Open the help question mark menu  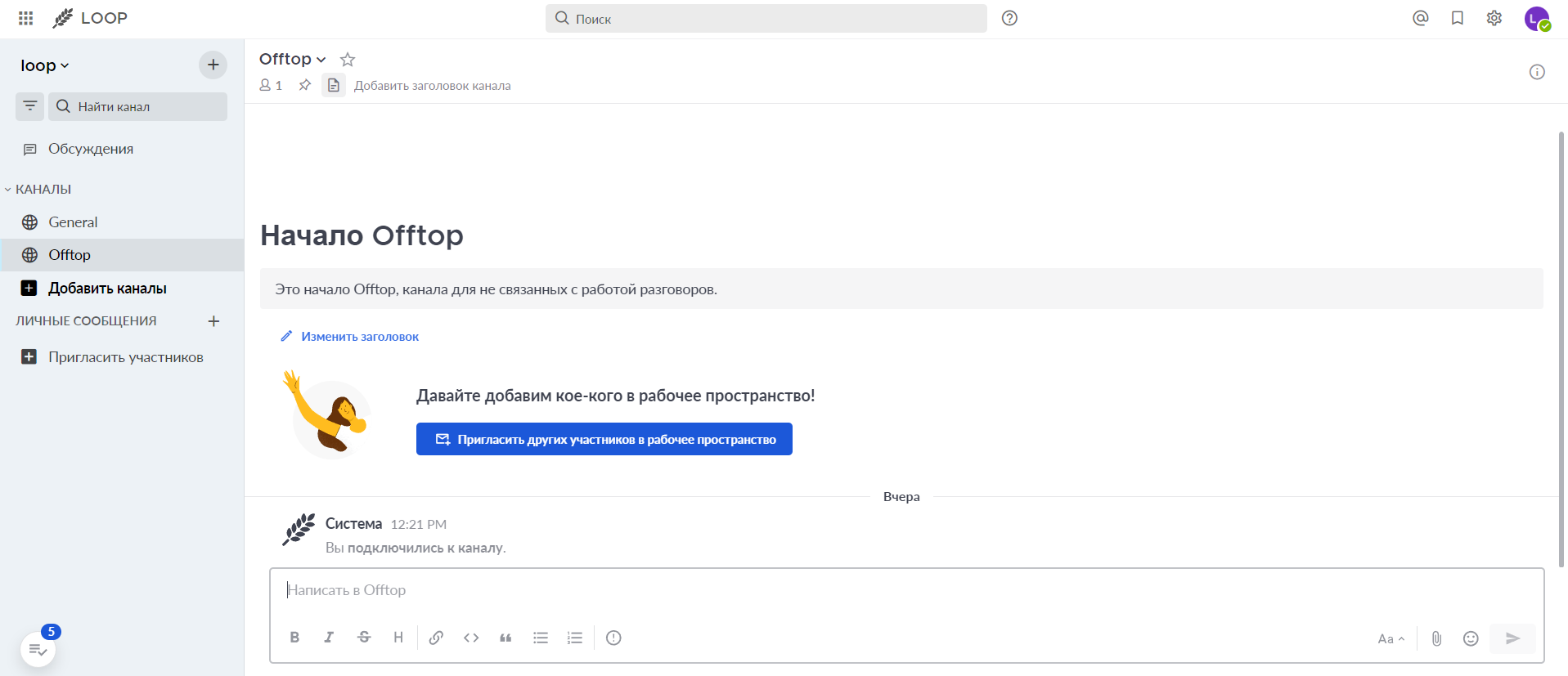1009,18
